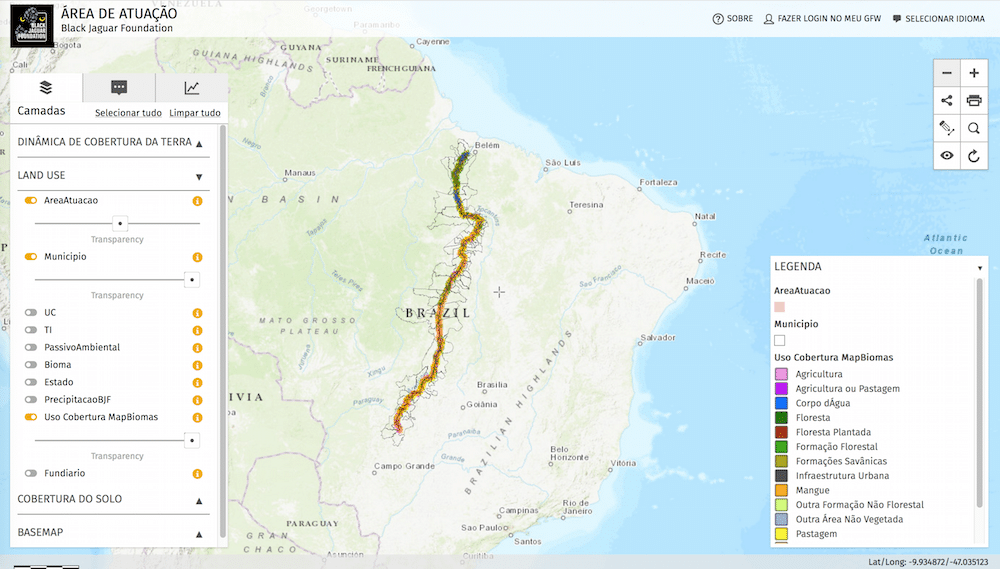This screenshot has height=569, width=1000.
Task: Click the language speech bubble icon
Action: pyautogui.click(x=897, y=19)
